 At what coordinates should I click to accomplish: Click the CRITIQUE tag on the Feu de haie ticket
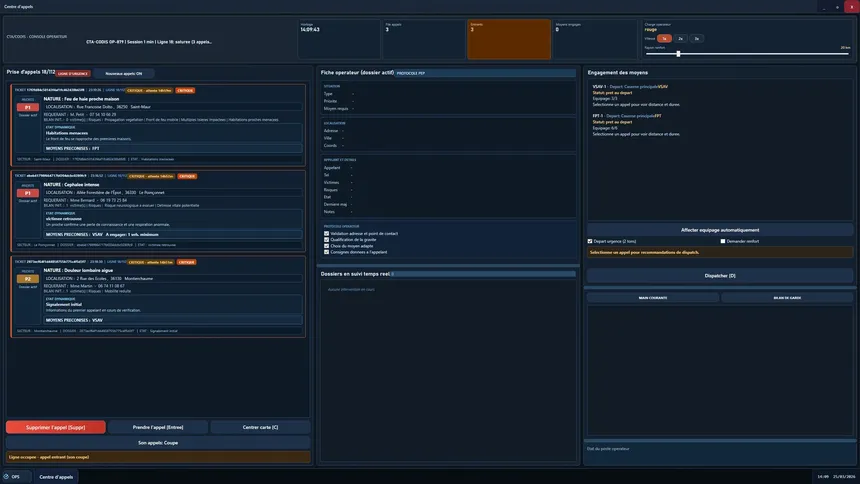[x=185, y=90]
